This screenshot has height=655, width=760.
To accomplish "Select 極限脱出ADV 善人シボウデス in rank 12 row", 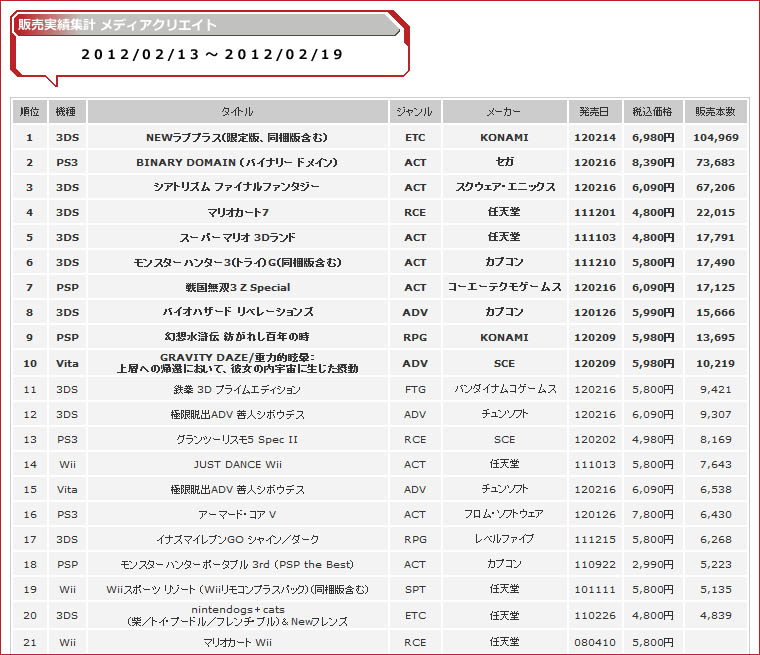I will click(238, 415).
